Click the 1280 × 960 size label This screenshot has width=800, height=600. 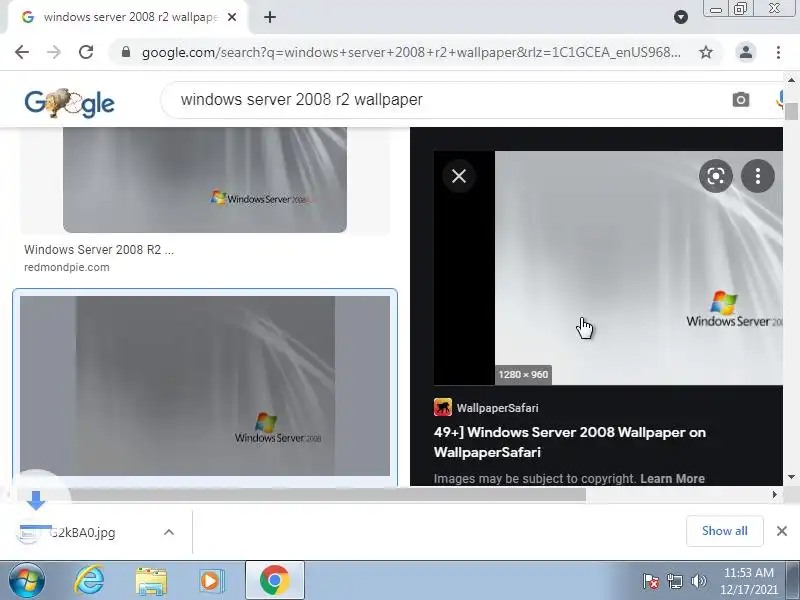click(x=523, y=374)
